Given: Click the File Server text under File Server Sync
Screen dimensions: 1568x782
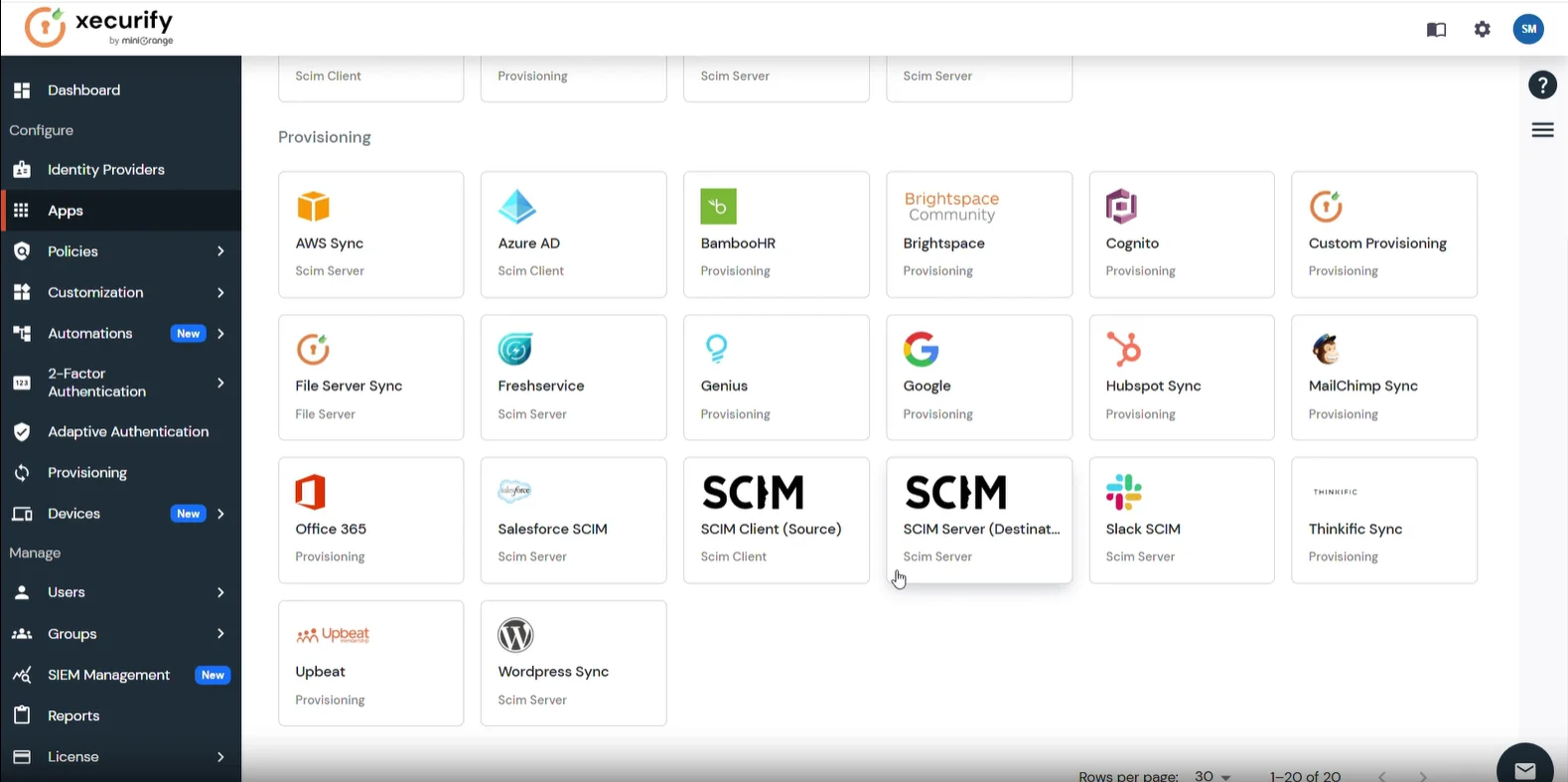Looking at the screenshot, I should click(x=325, y=414).
